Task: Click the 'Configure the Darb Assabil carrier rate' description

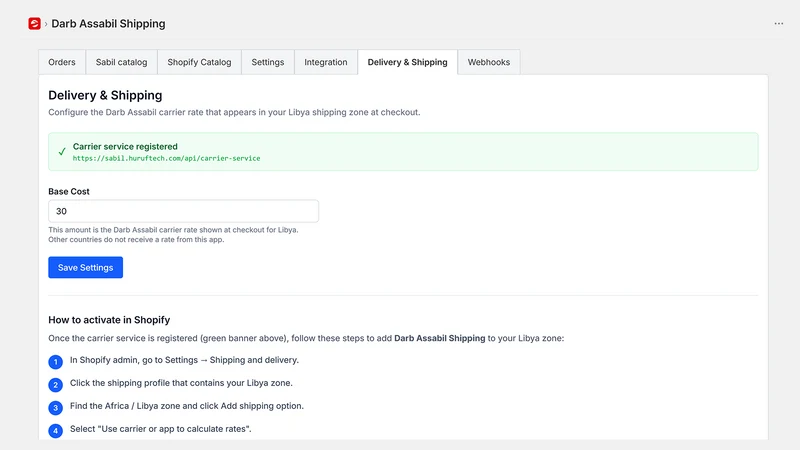Action: (234, 112)
